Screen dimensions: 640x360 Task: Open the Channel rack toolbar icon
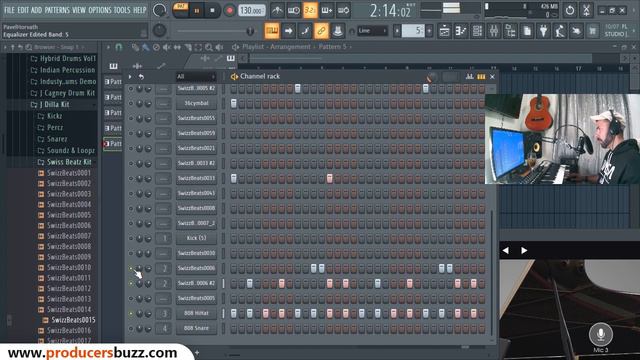point(477,31)
